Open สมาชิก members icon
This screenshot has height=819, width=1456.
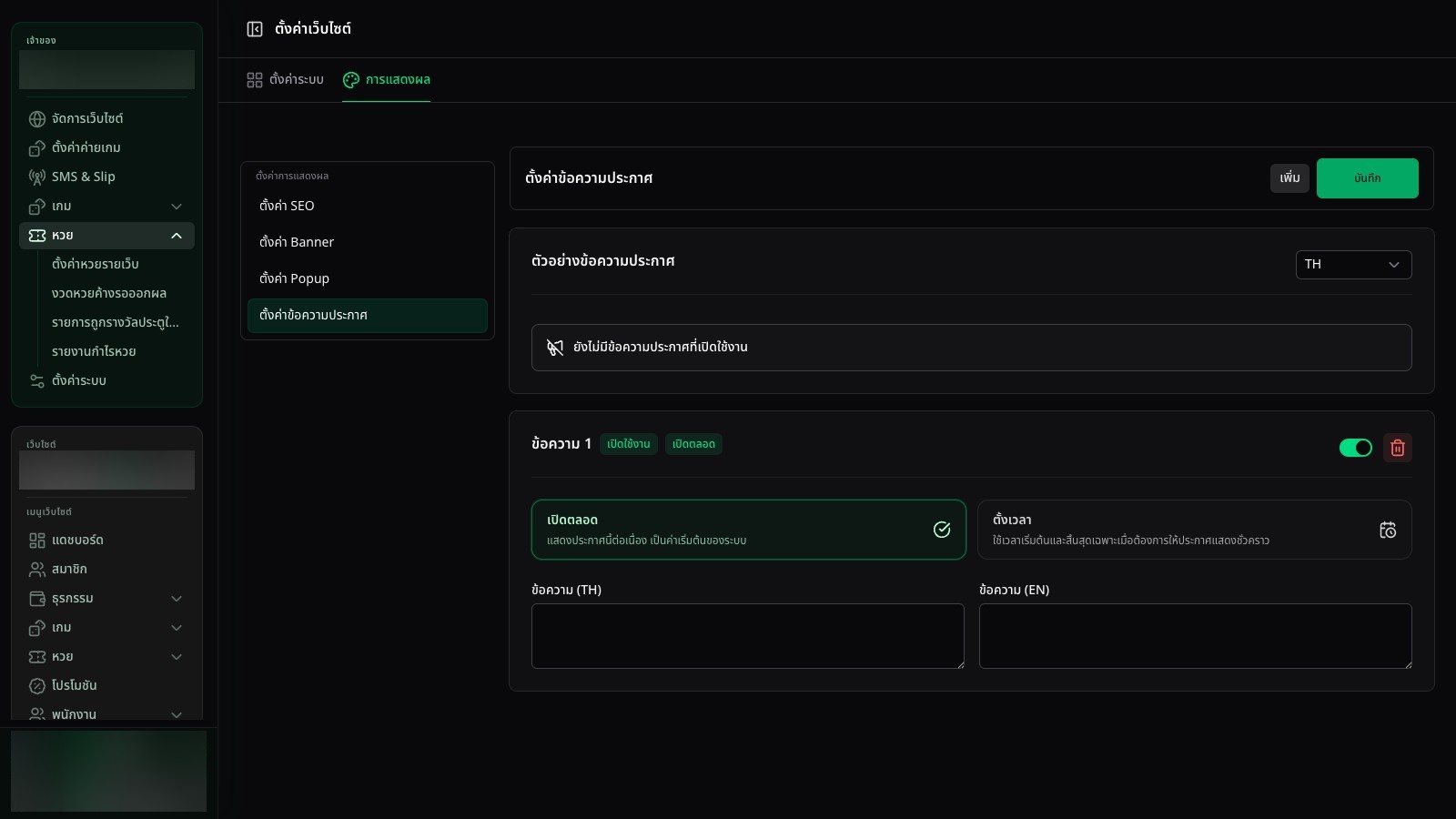(37, 570)
